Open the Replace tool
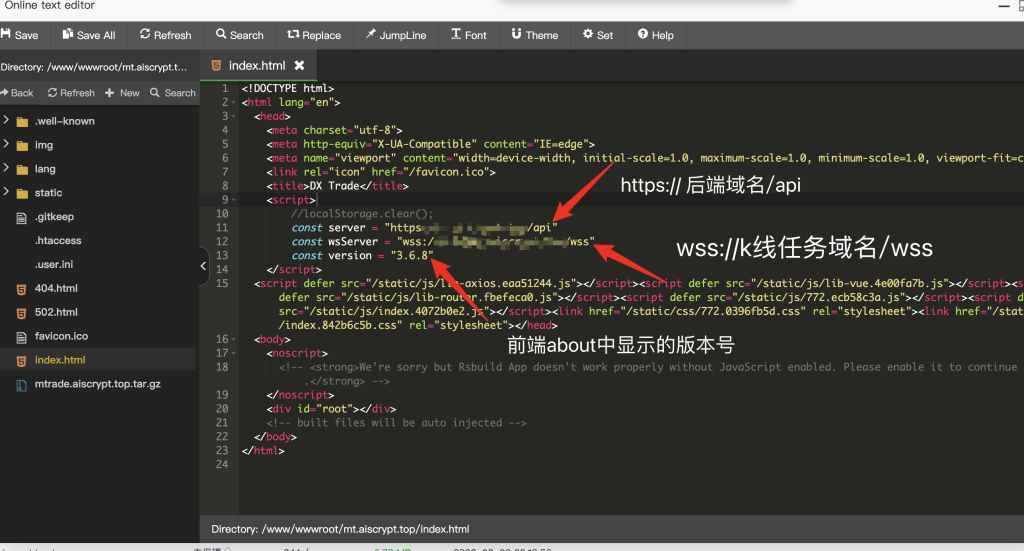This screenshot has height=551, width=1024. 313,35
